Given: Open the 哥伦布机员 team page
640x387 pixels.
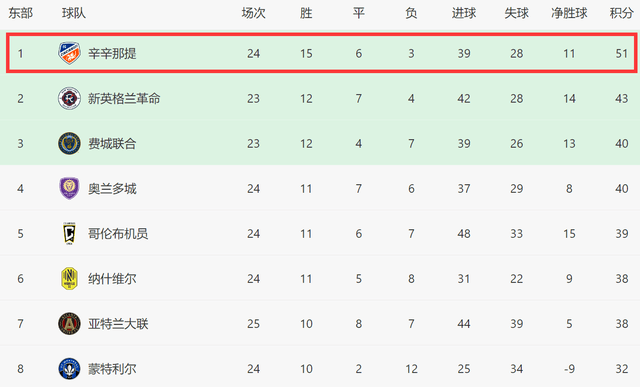Looking at the screenshot, I should pyautogui.click(x=118, y=234).
